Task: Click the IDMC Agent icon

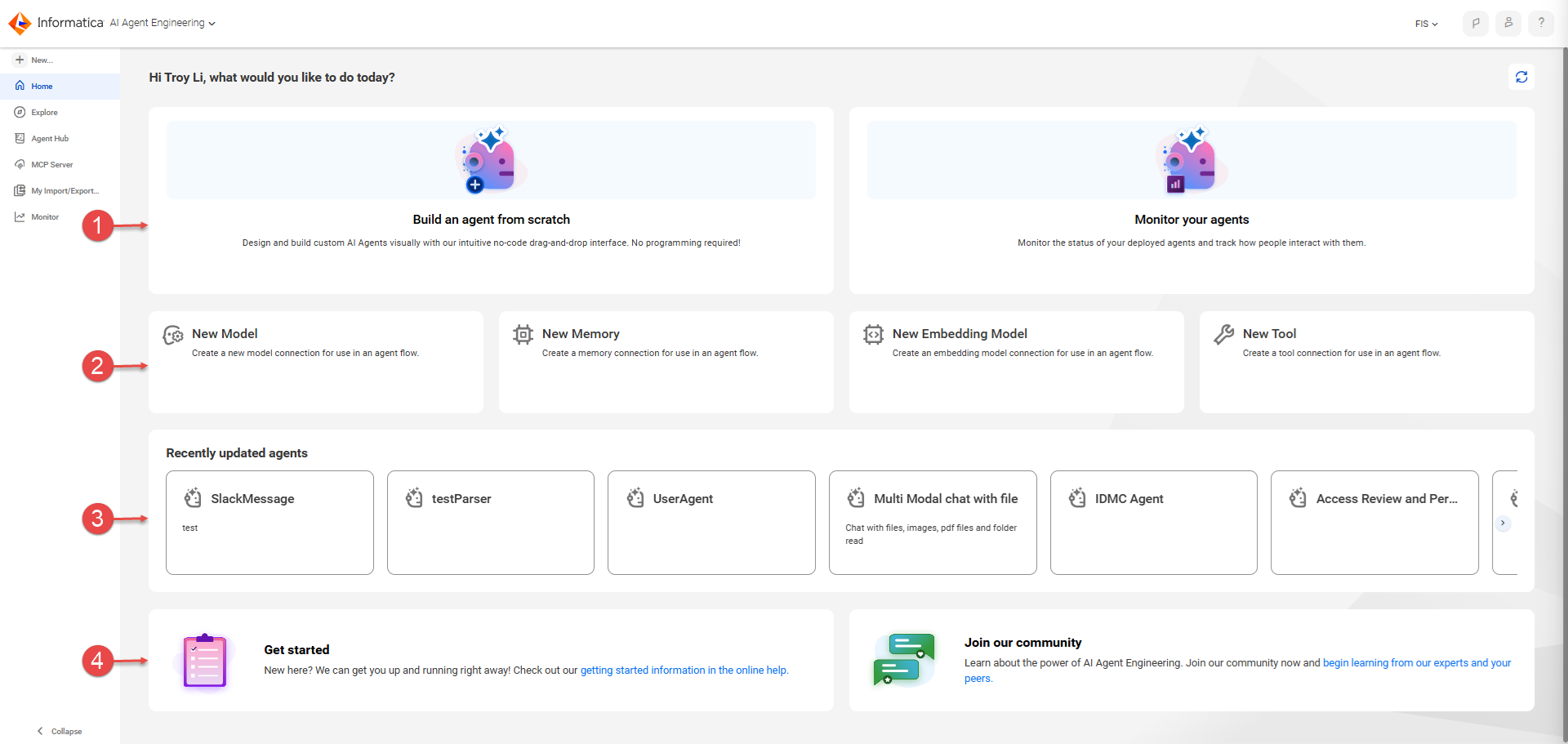Action: coord(1077,497)
